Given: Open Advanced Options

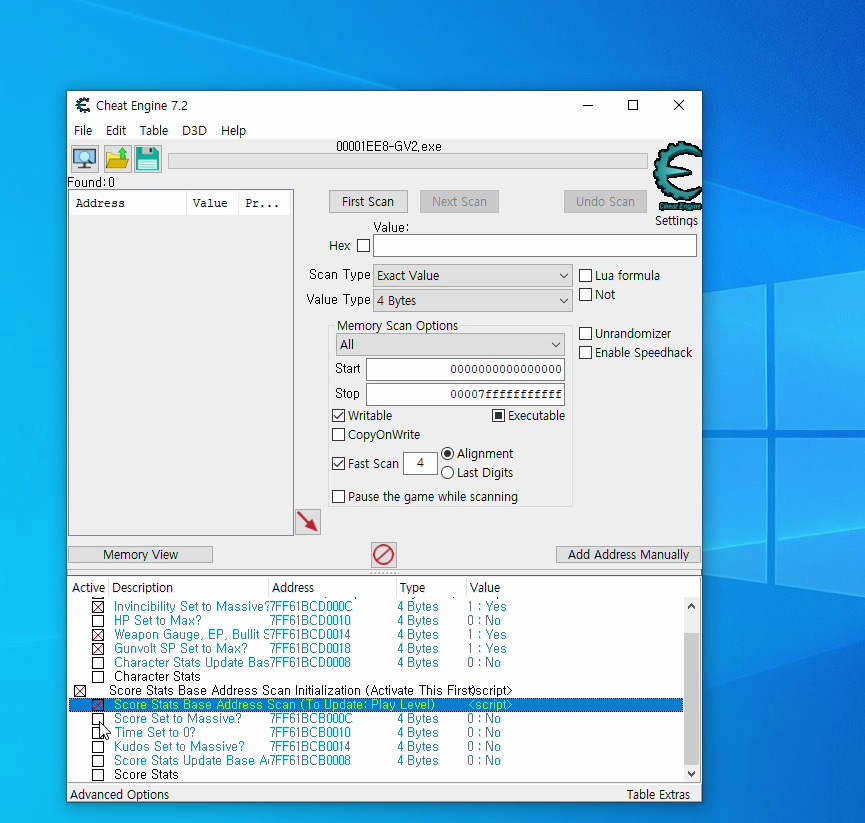Looking at the screenshot, I should [119, 794].
